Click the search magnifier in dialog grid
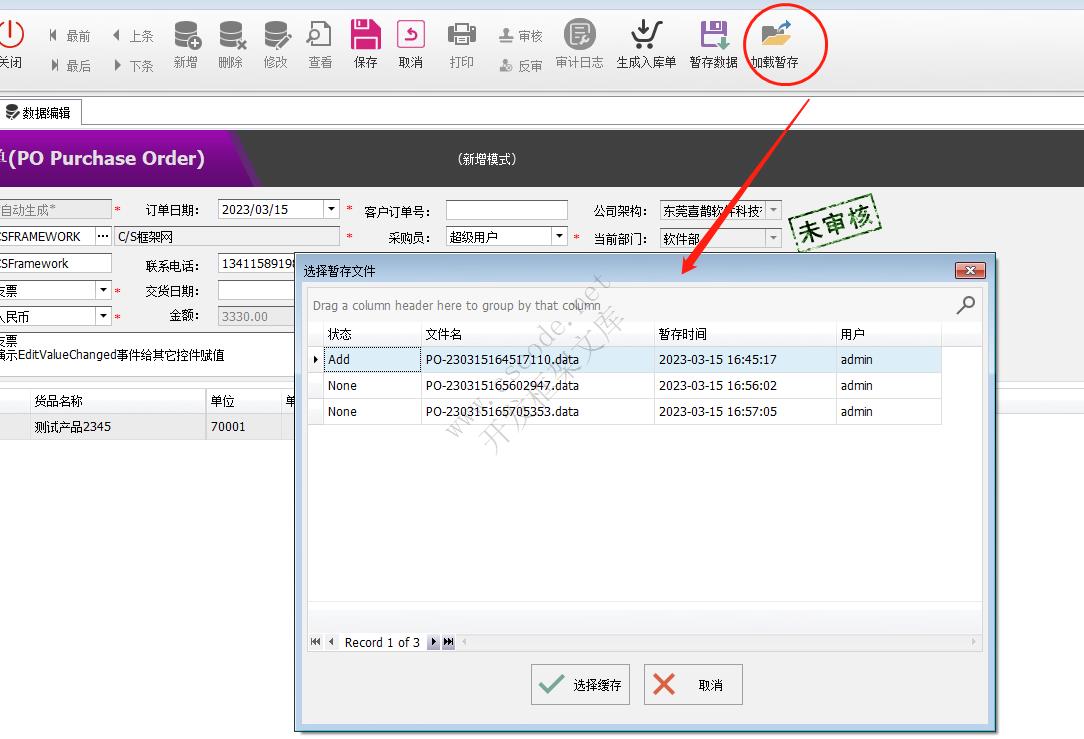This screenshot has width=1084, height=739. click(x=965, y=305)
